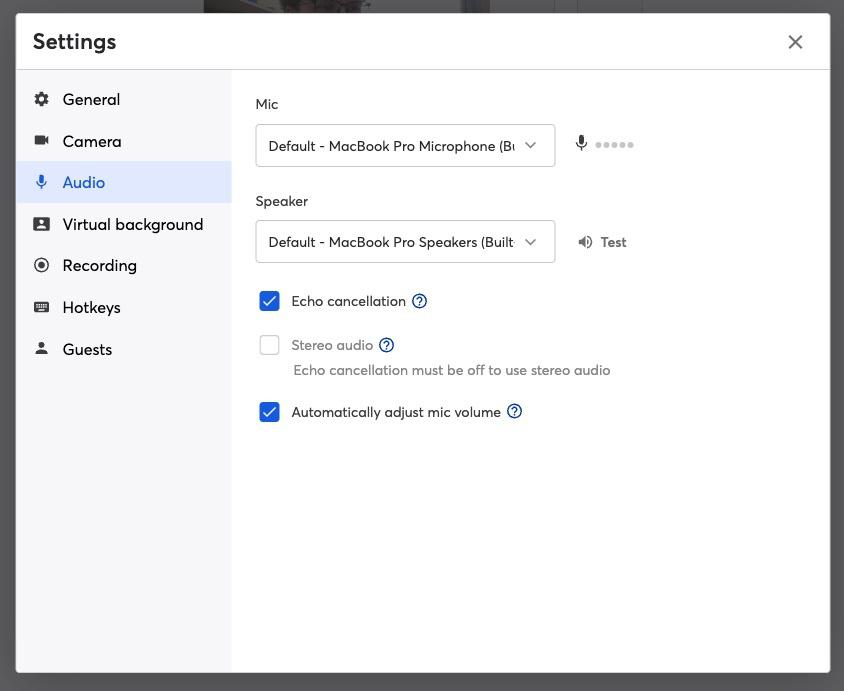The image size is (844, 691).
Task: Click the chevron arrow on the Mic selector
Action: click(x=531, y=146)
